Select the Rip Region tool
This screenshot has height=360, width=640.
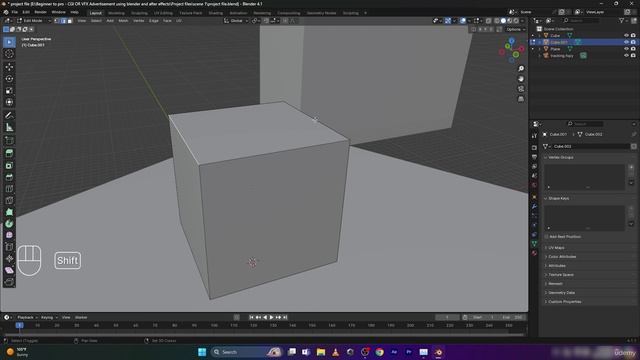pyautogui.click(x=9, y=282)
